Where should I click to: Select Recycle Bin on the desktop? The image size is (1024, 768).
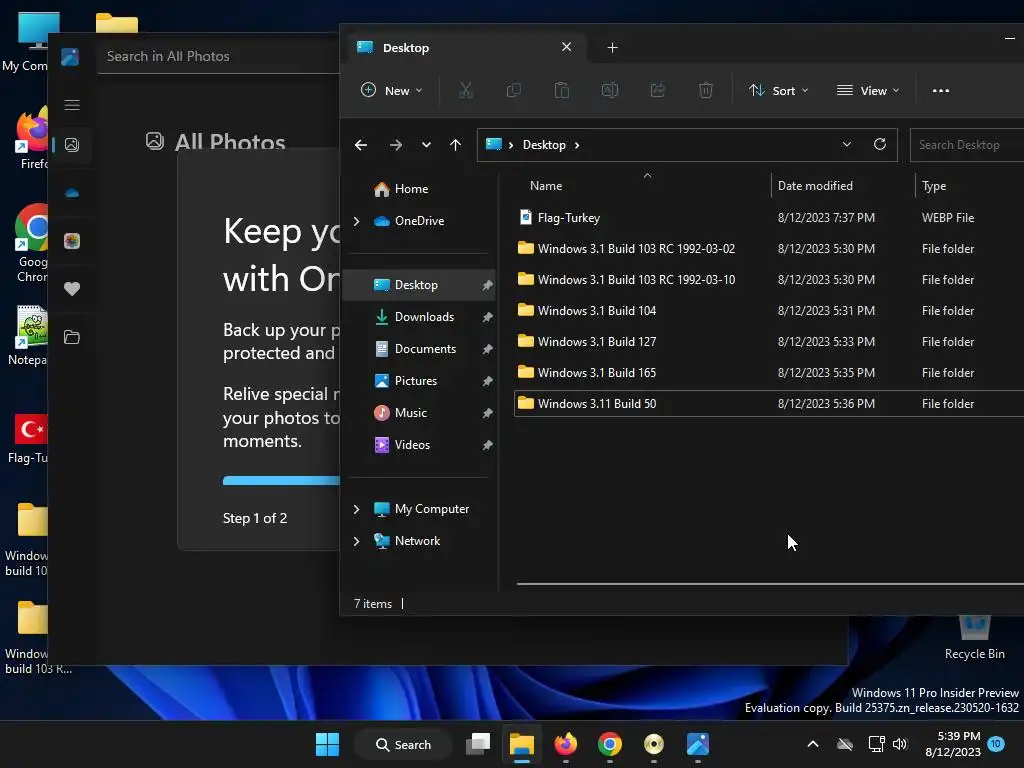tap(974, 637)
